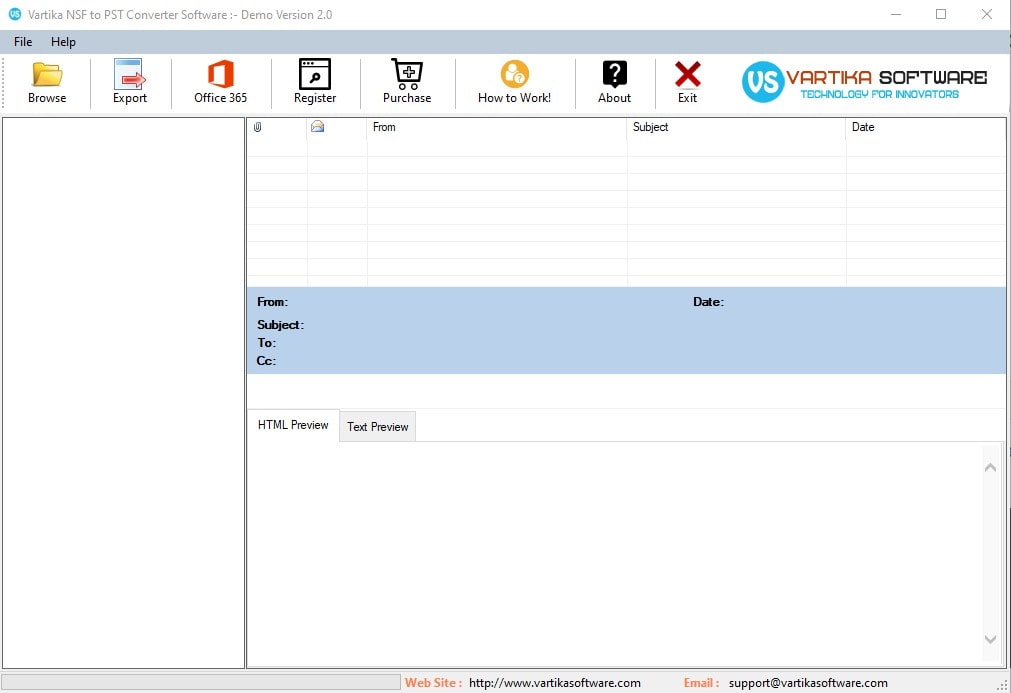Click the "Cc:" label in message header
The height and width of the screenshot is (693, 1011).
tap(266, 360)
